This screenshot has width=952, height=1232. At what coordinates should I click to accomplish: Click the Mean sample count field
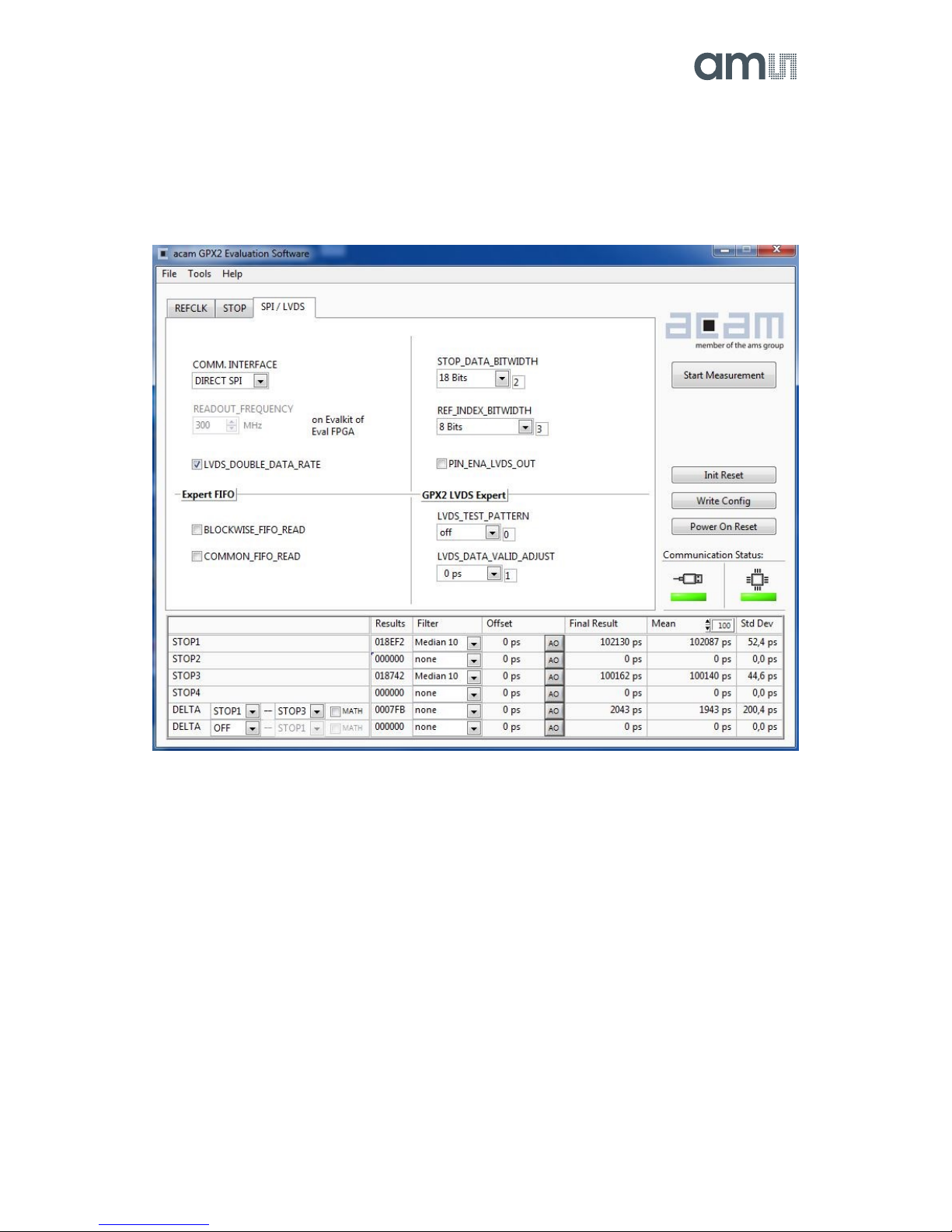[723, 625]
